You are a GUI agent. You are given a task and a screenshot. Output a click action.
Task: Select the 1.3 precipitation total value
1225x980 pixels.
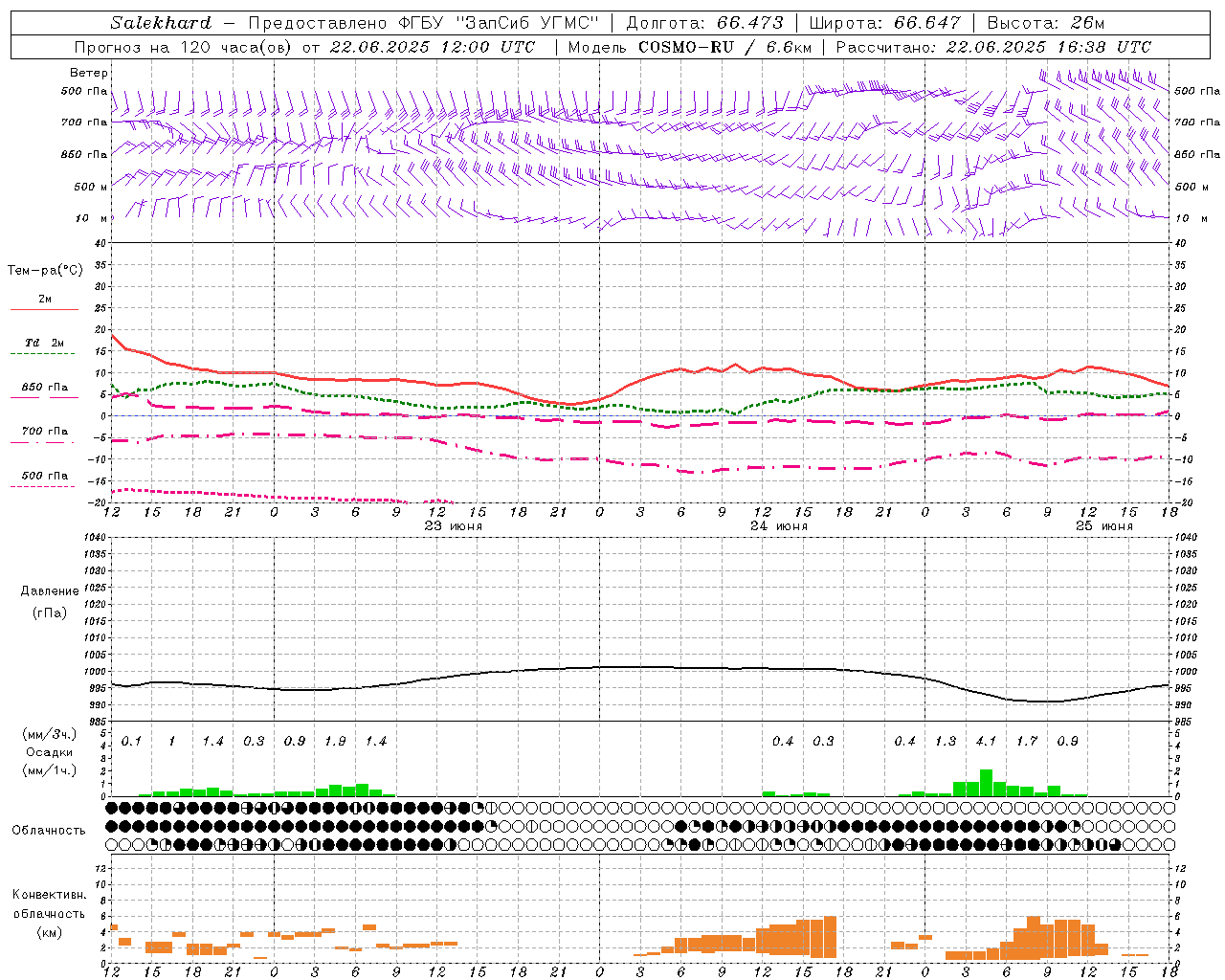tap(946, 742)
